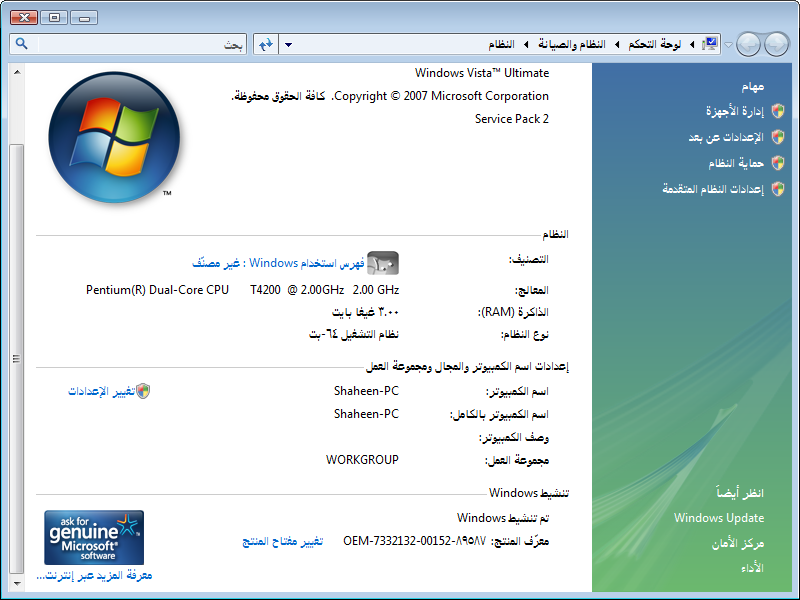
Task: Open Windows Update from the sidebar
Action: 719,518
